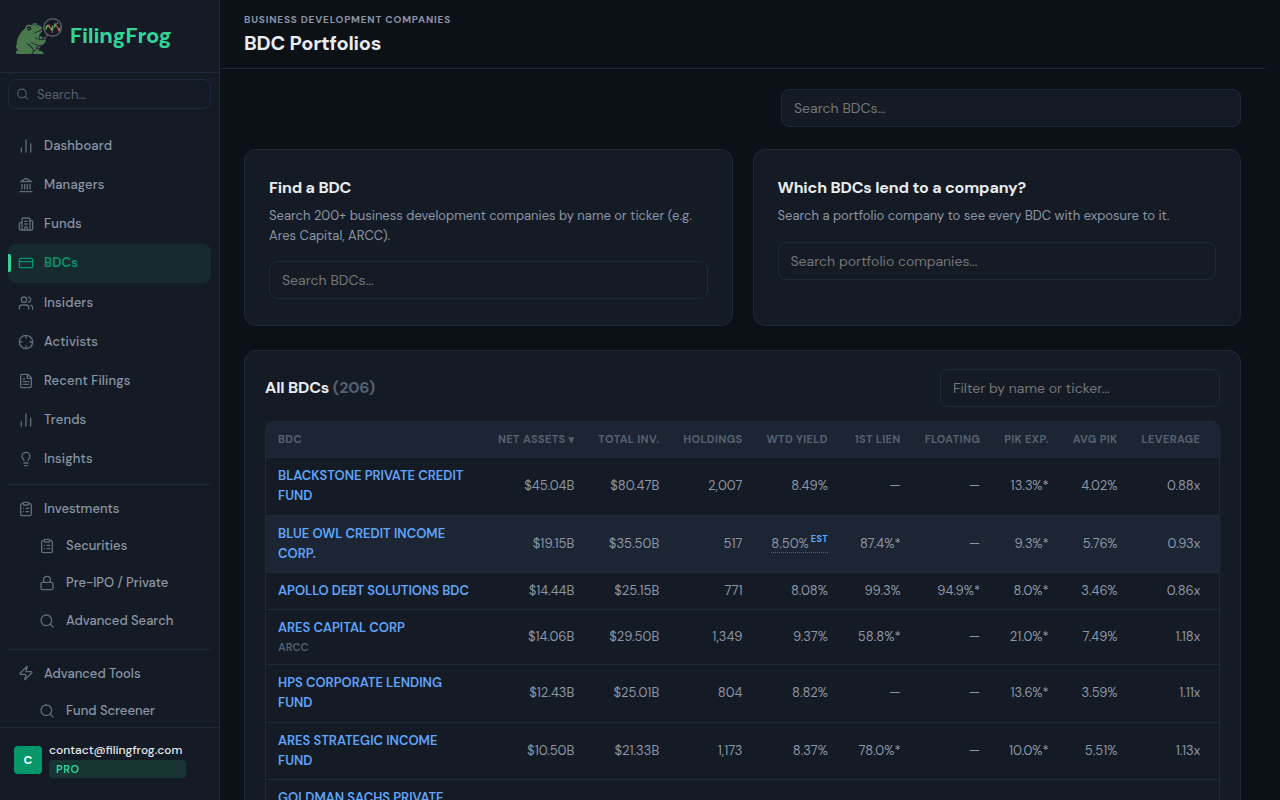The height and width of the screenshot is (800, 1280).
Task: Click the Pre-IPO lock icon
Action: 47,583
